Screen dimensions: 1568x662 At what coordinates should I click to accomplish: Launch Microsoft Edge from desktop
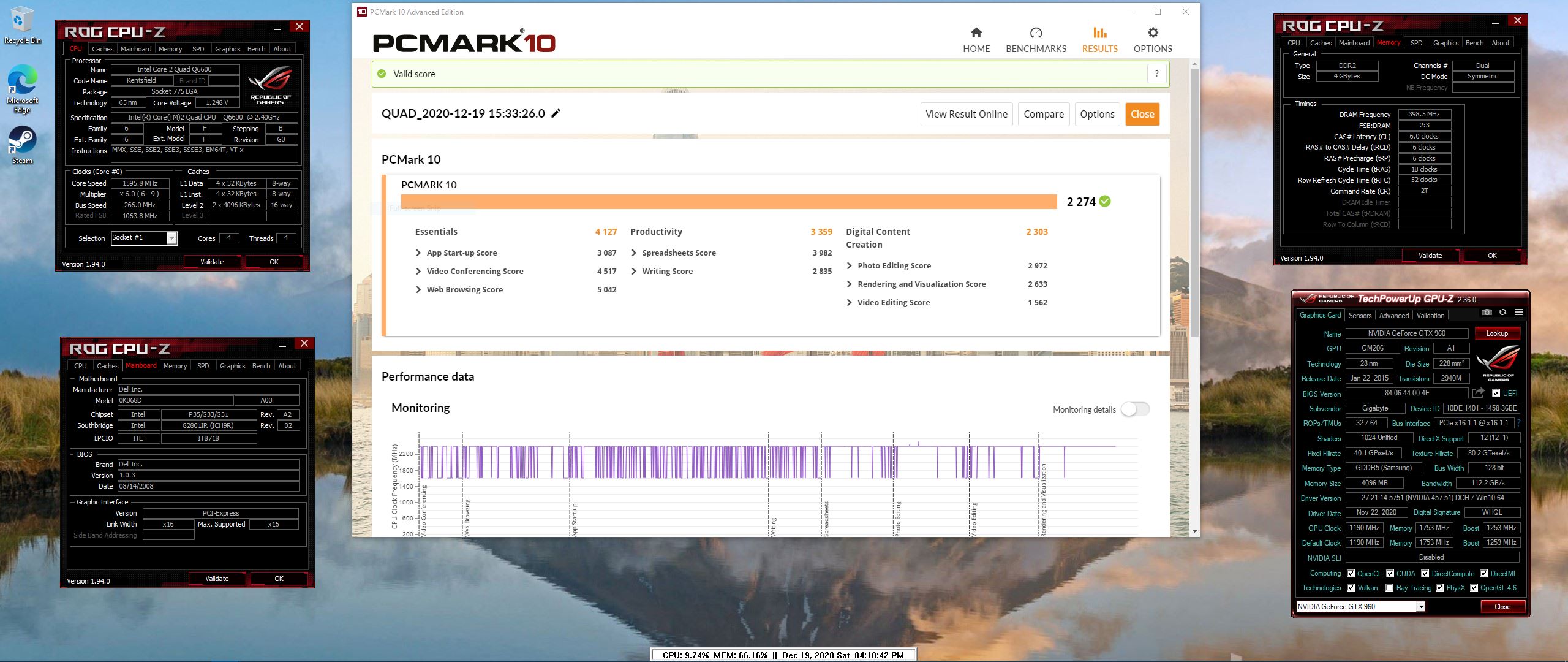coord(22,89)
